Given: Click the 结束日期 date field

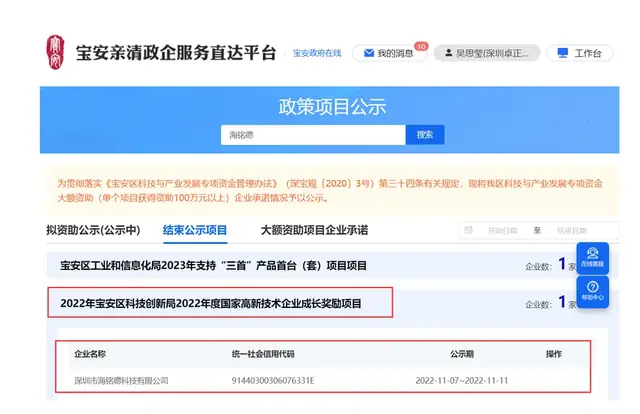Looking at the screenshot, I should 572,231.
